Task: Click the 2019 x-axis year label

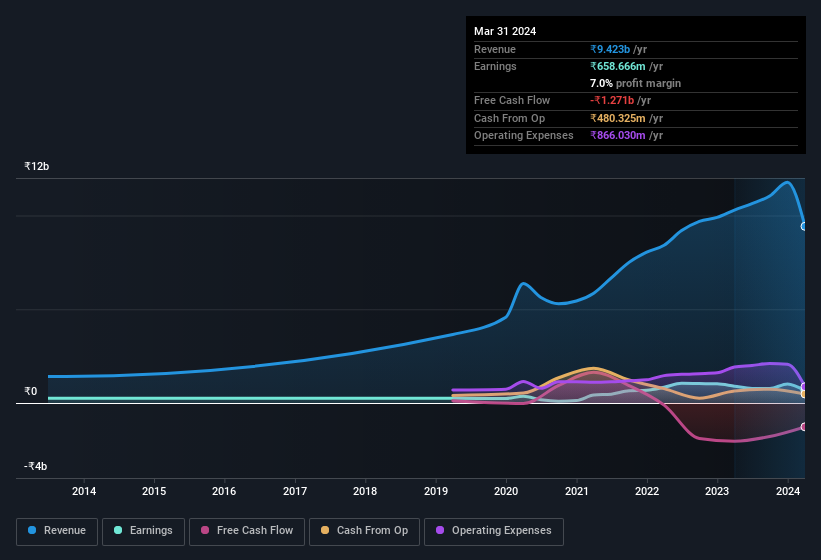Action: [x=436, y=491]
